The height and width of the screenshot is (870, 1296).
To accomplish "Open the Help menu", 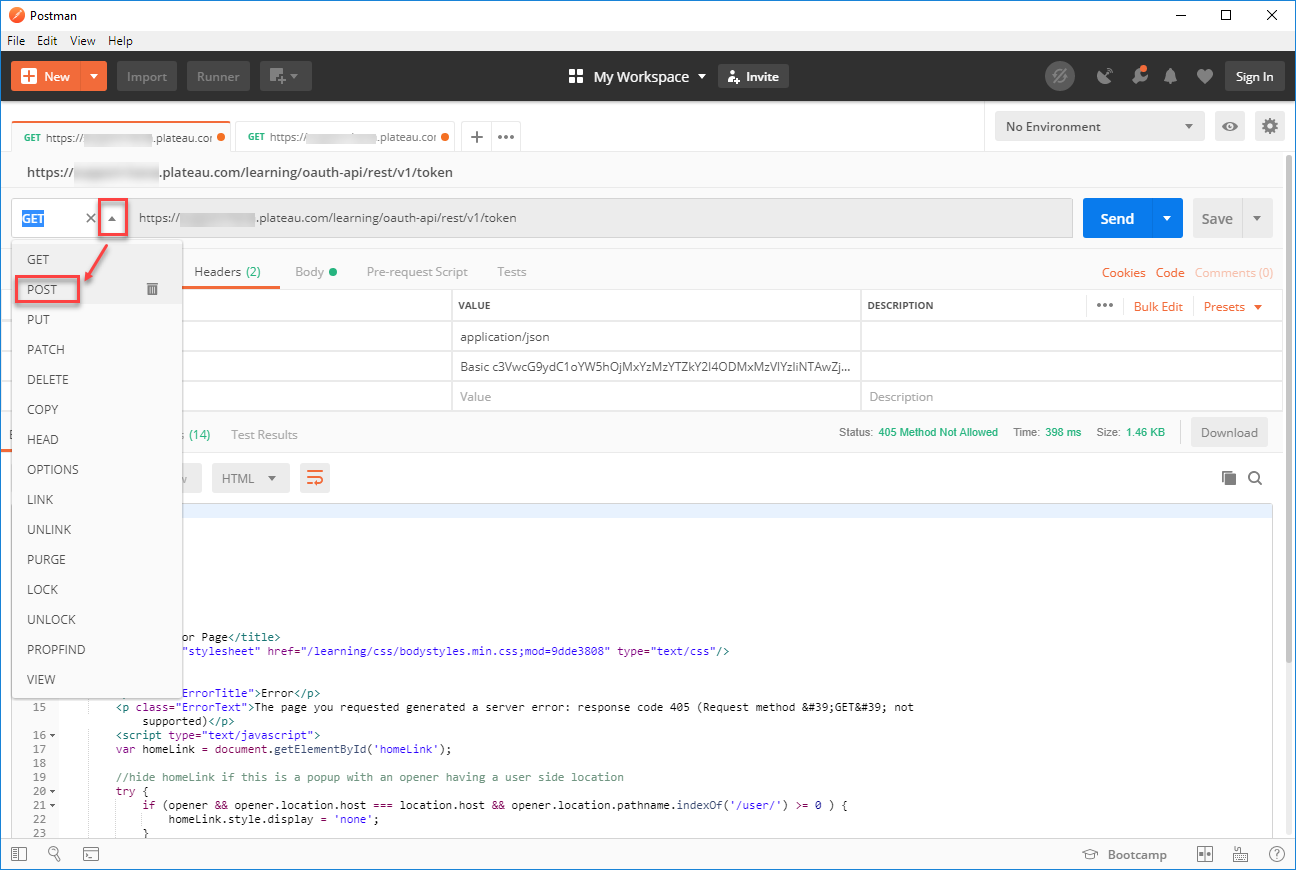I will pyautogui.click(x=120, y=41).
